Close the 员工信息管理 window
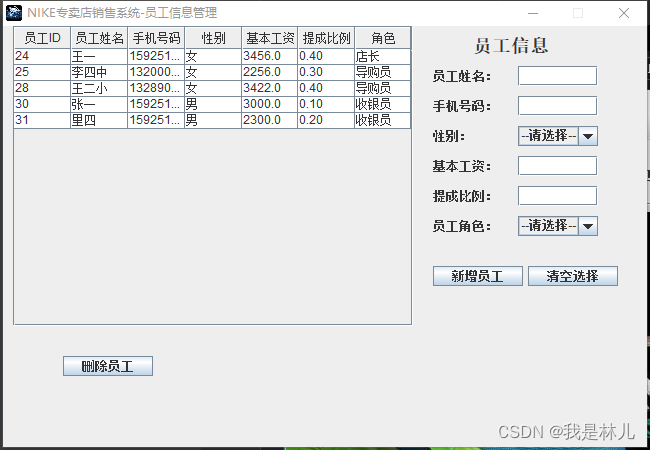The width and height of the screenshot is (650, 450). (x=624, y=13)
